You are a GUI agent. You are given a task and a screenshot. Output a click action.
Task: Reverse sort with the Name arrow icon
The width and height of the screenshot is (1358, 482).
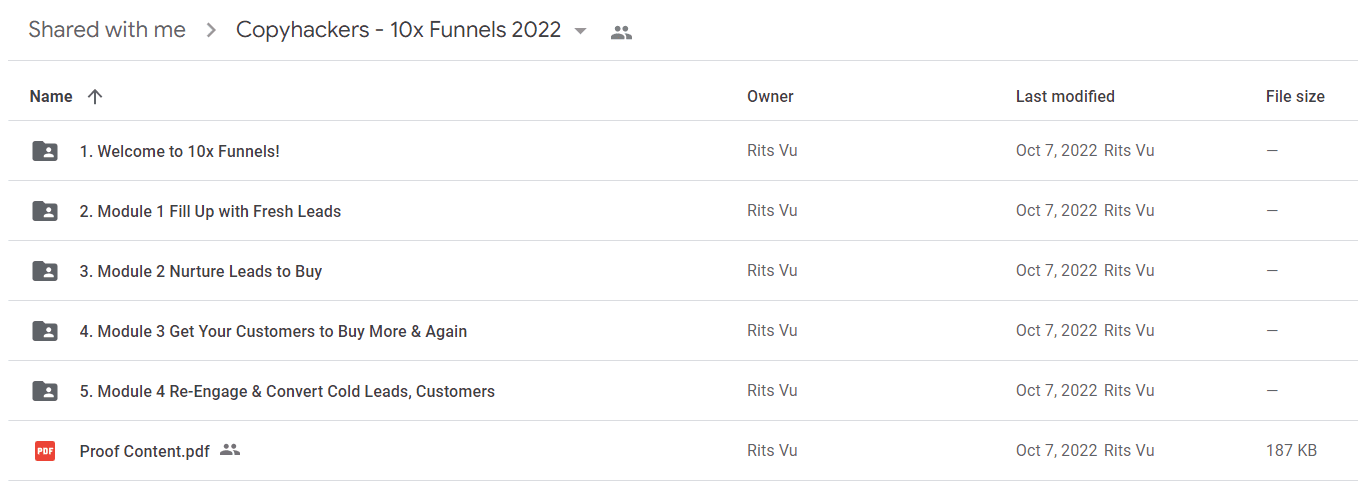click(95, 97)
